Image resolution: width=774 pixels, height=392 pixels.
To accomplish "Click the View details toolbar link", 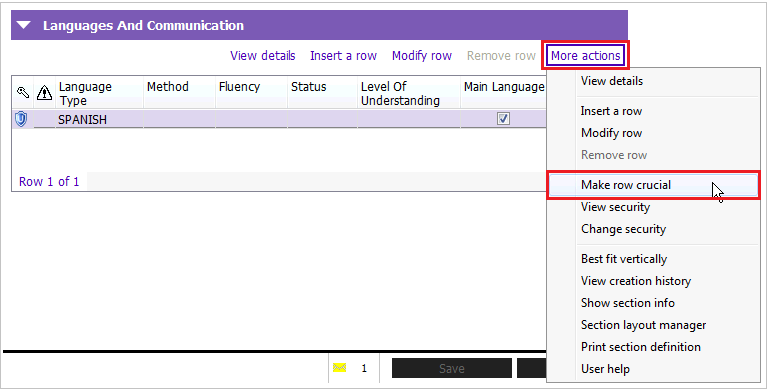I will pos(263,55).
